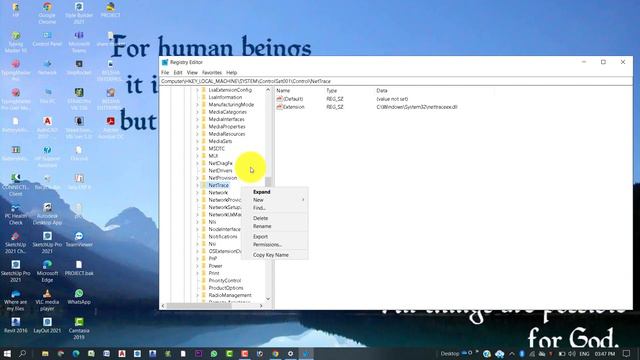
Task: Choose Rename in context menu
Action: tap(274, 226)
